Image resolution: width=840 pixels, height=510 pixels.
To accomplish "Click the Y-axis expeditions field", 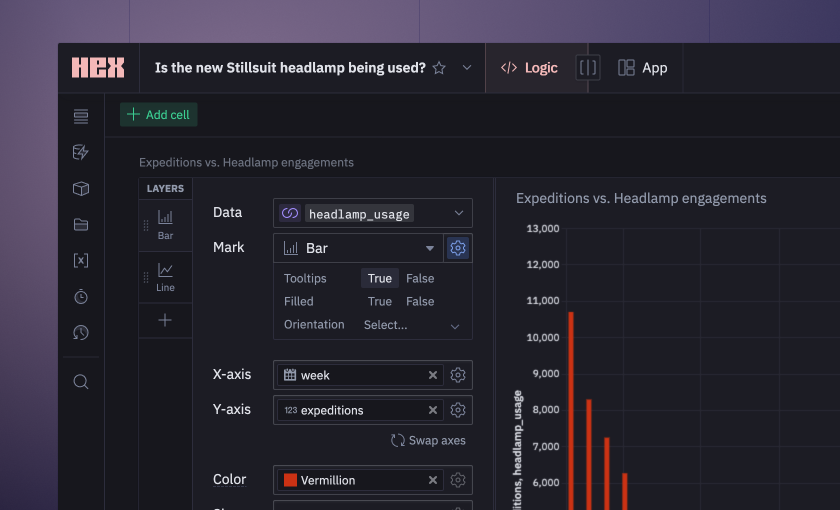I will [360, 410].
